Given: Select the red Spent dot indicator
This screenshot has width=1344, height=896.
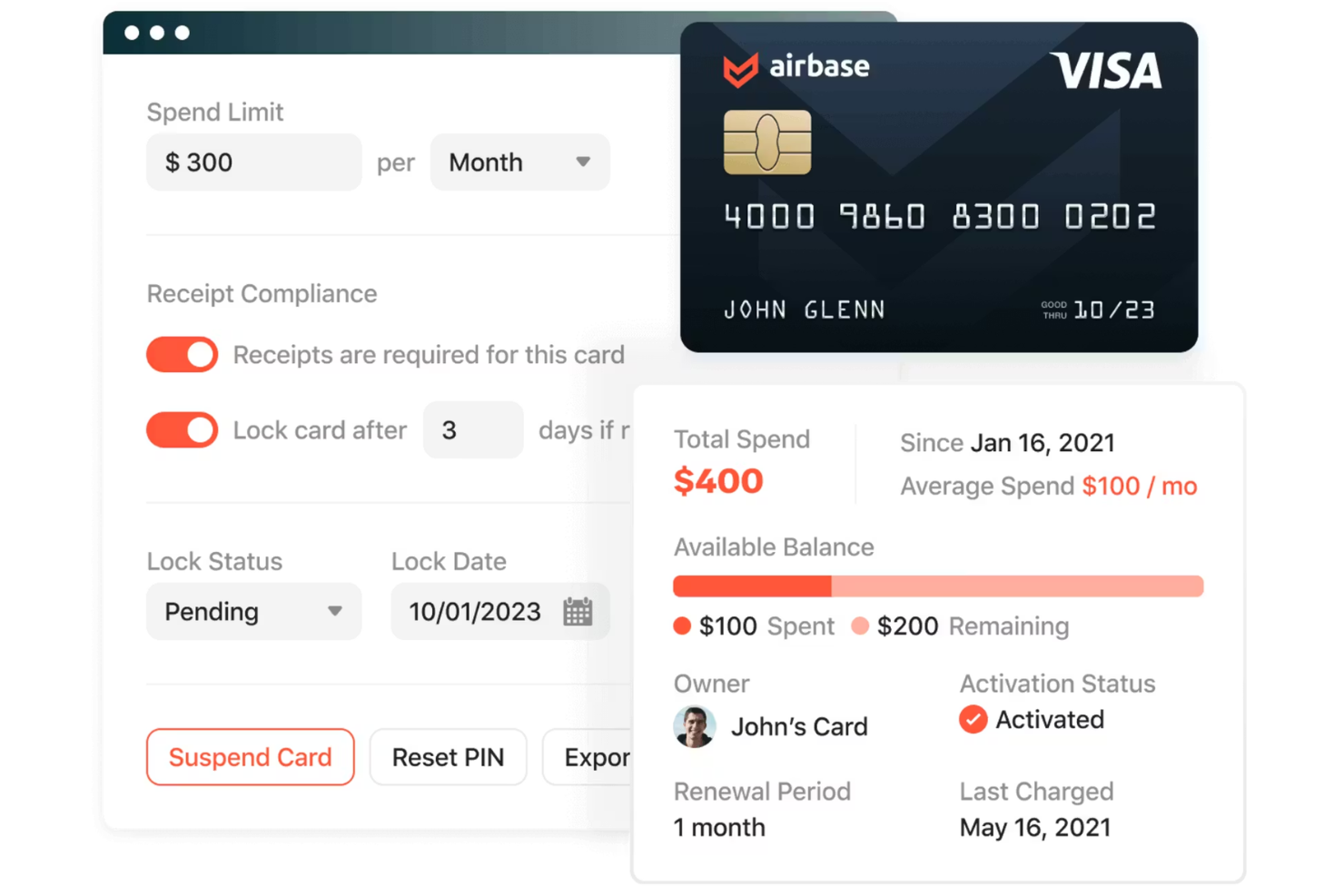Looking at the screenshot, I should (x=683, y=625).
